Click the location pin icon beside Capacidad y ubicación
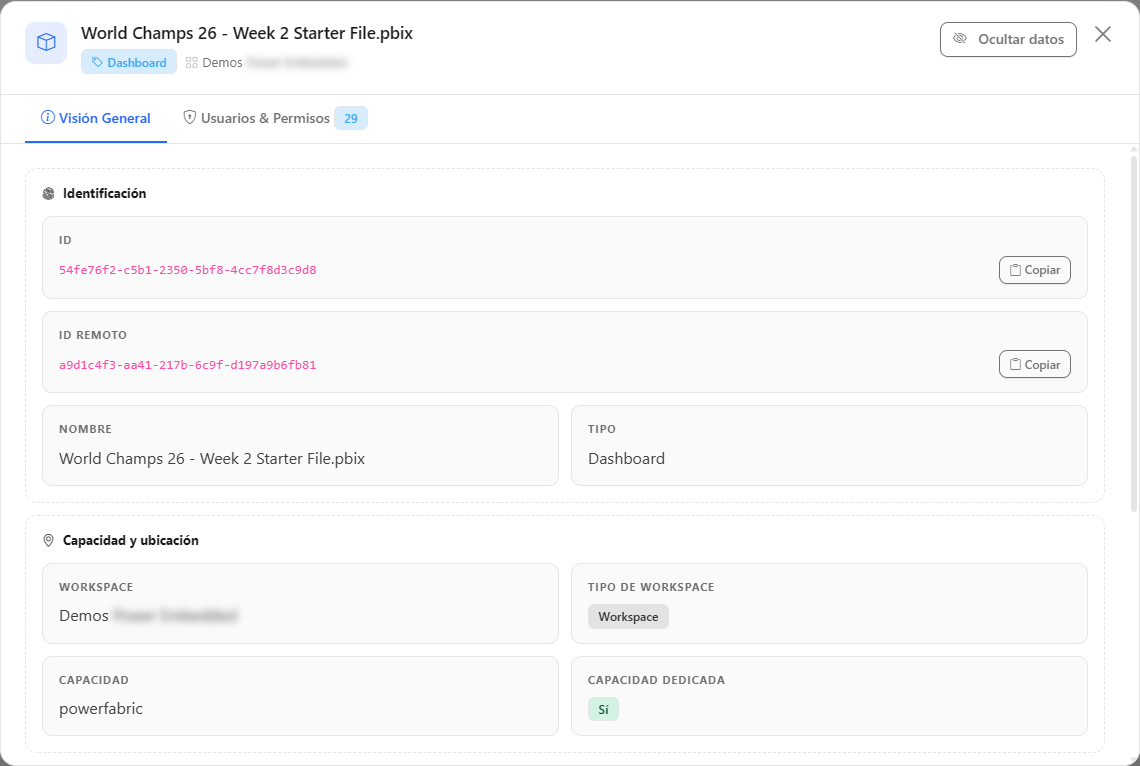The width and height of the screenshot is (1140, 766). (x=49, y=541)
